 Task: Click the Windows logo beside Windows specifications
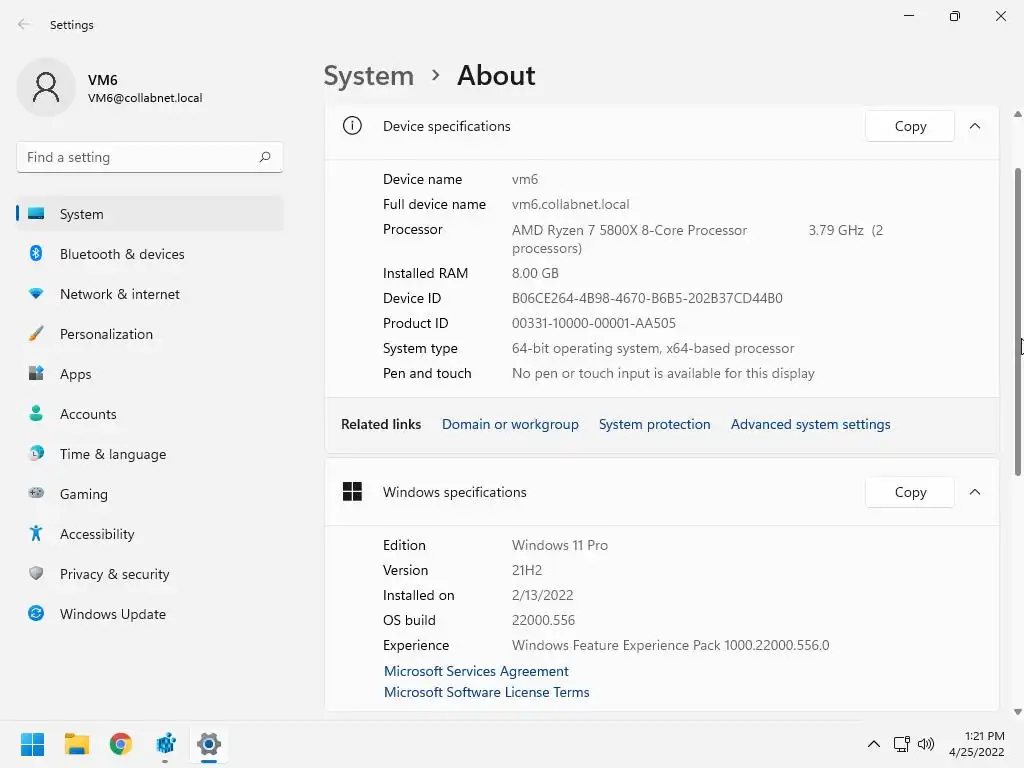pyautogui.click(x=352, y=492)
